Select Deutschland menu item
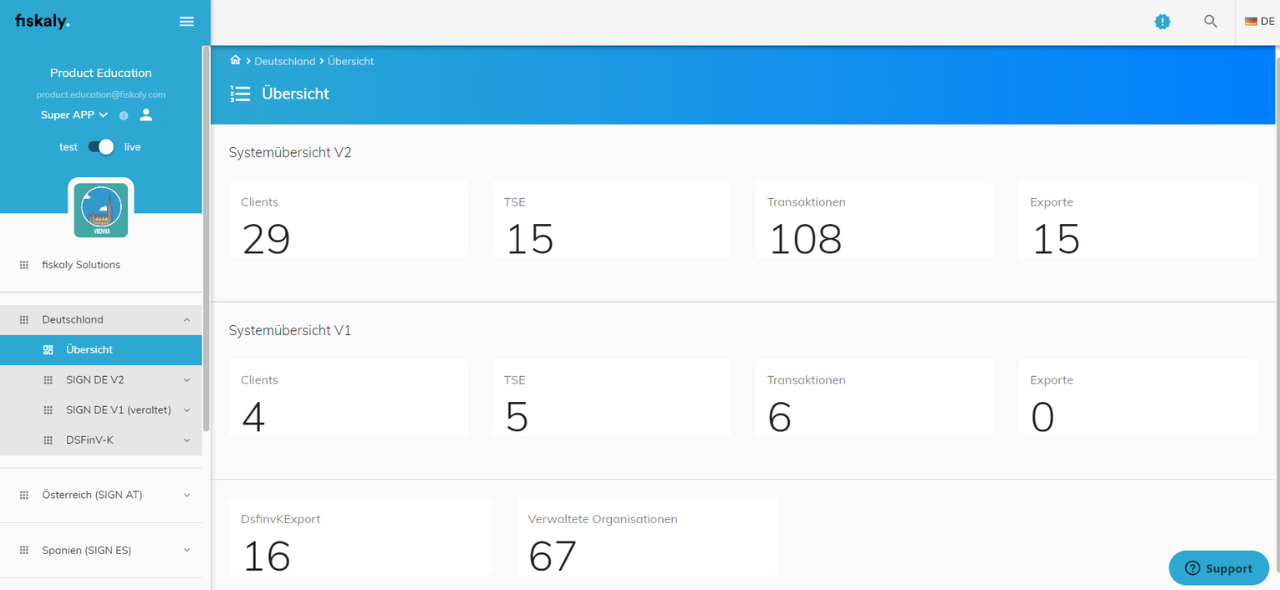The width and height of the screenshot is (1280, 590). click(101, 320)
